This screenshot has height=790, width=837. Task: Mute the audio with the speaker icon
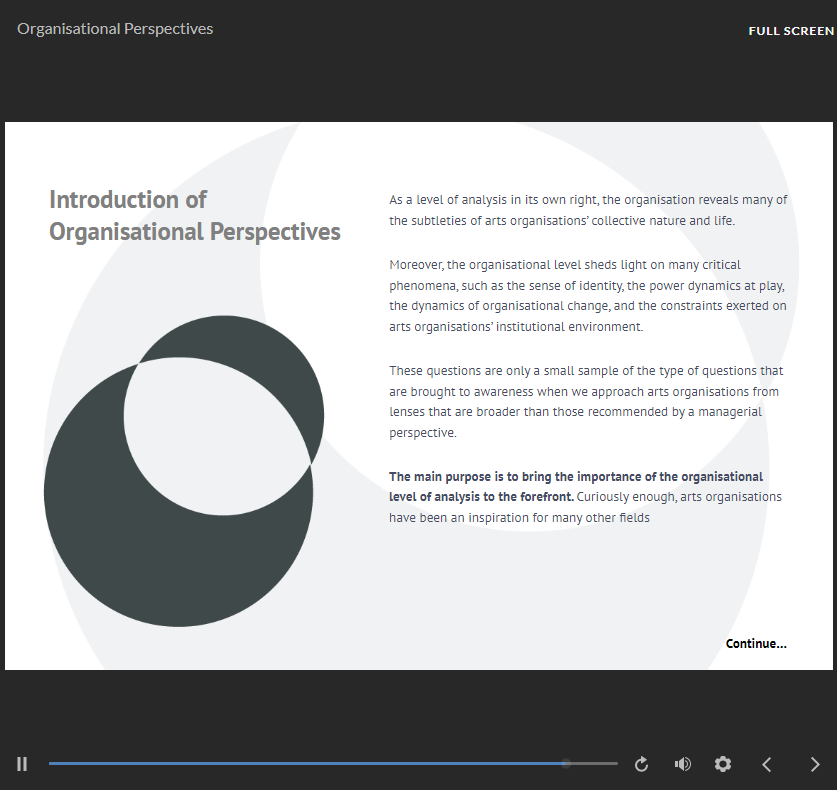click(x=683, y=764)
